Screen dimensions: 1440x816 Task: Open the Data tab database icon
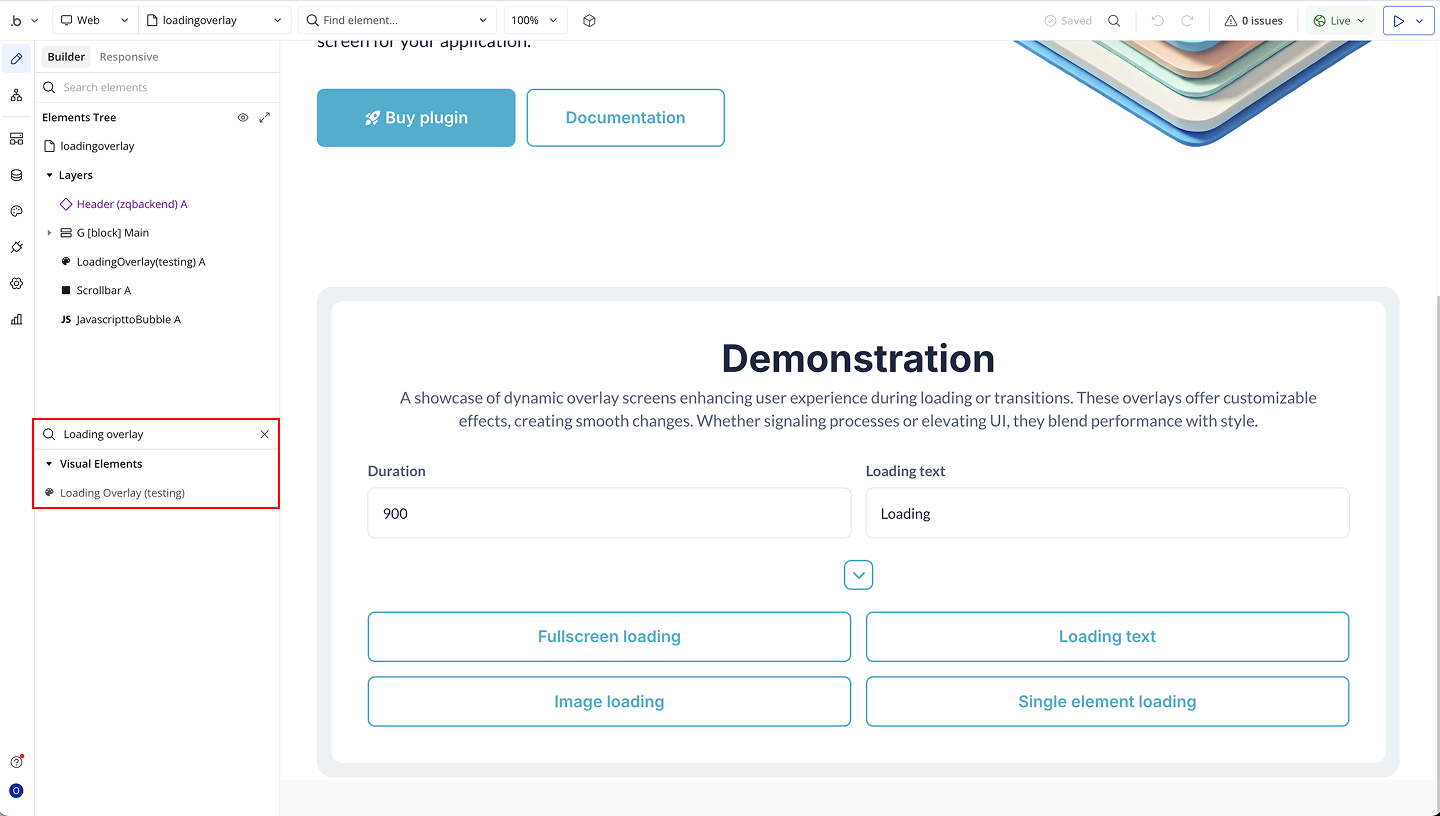pos(16,175)
